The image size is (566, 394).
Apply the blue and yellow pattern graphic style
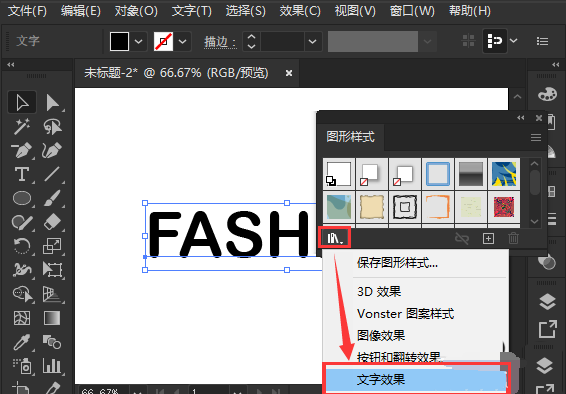point(504,174)
